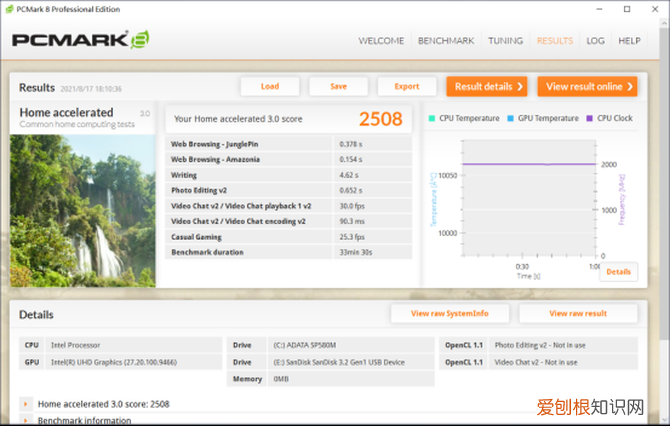Image resolution: width=670 pixels, height=426 pixels.
Task: Toggle the CPU Temperature legend marker
Action: 432,118
